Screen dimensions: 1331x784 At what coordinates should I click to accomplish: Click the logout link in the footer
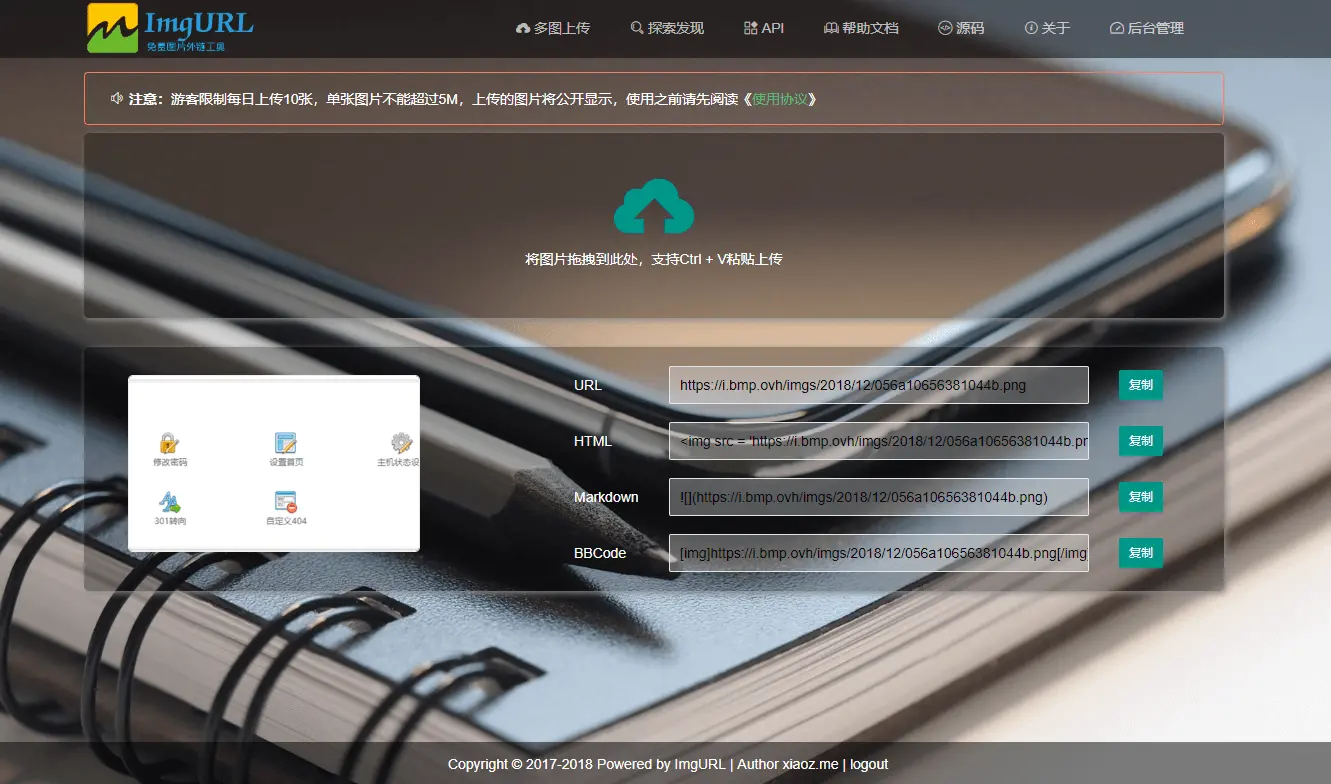point(869,763)
